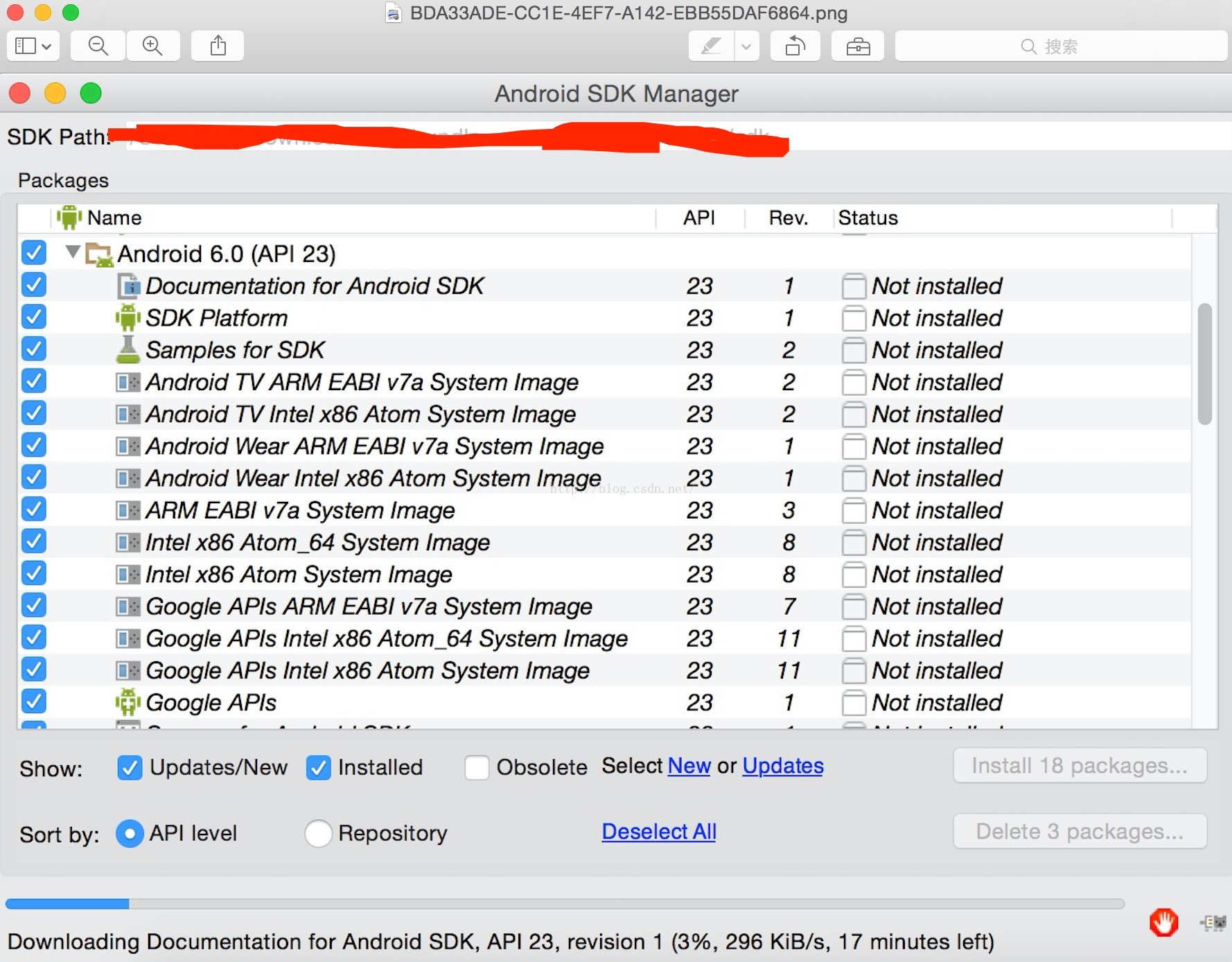
Task: Click the New selection link
Action: coord(689,766)
